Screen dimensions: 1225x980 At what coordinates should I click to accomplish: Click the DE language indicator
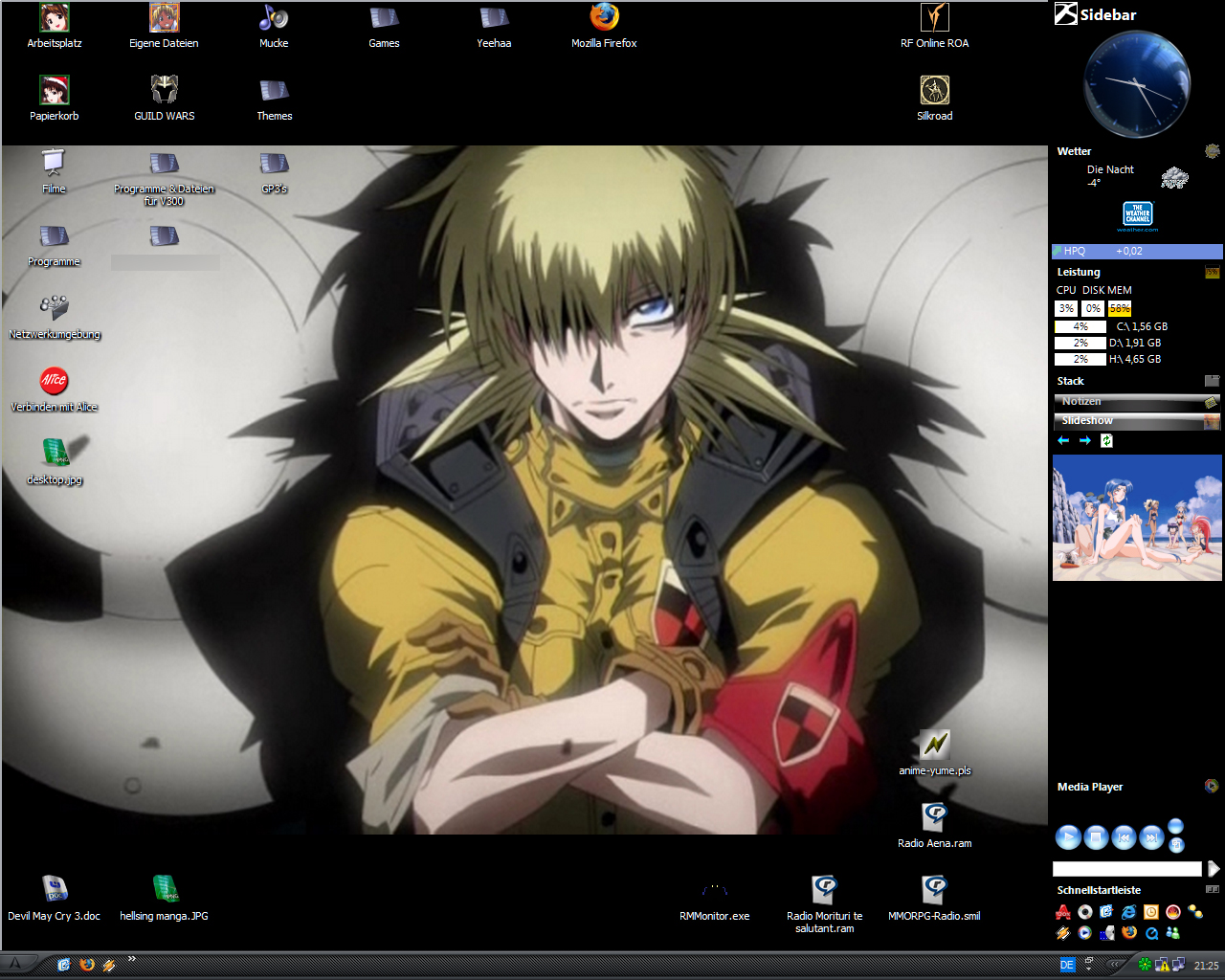1067,965
